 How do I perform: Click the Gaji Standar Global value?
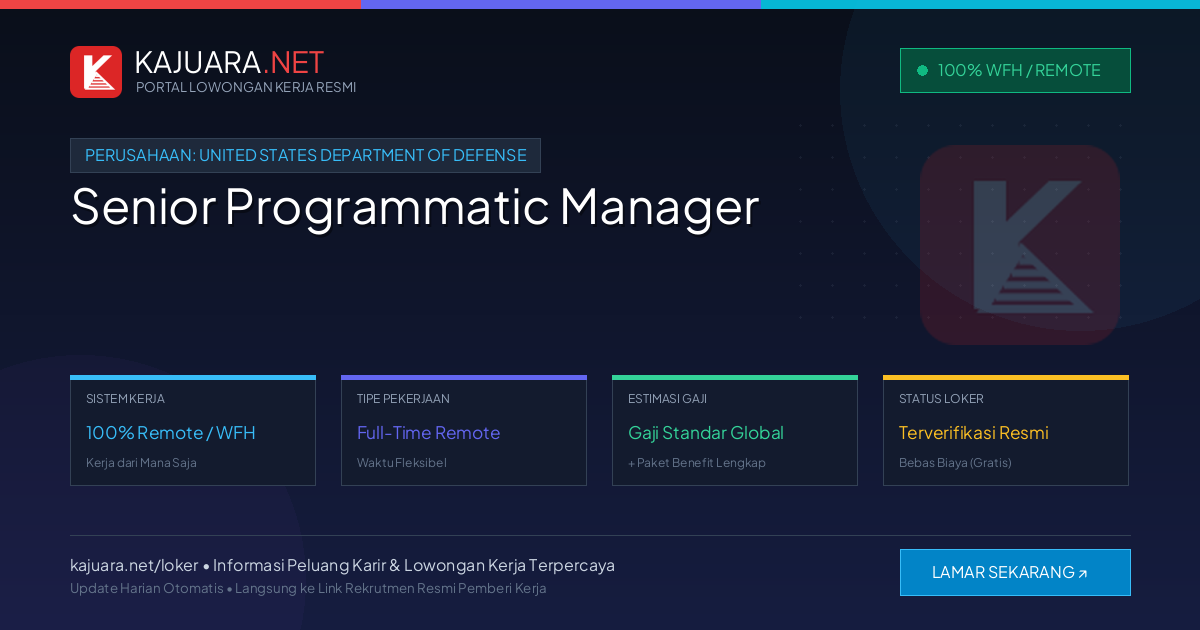[x=706, y=433]
